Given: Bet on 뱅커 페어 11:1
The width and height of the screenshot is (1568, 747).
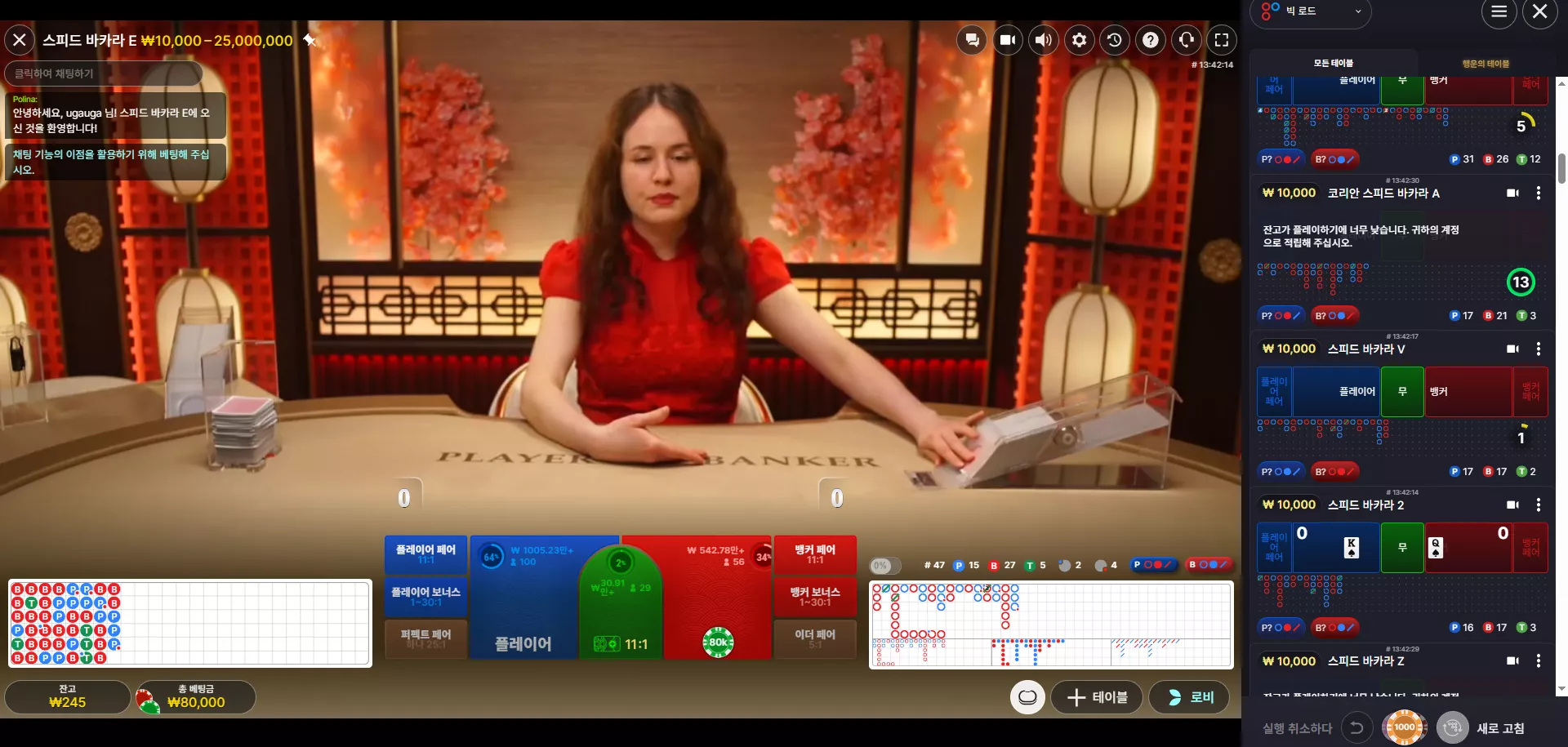Looking at the screenshot, I should pyautogui.click(x=815, y=554).
